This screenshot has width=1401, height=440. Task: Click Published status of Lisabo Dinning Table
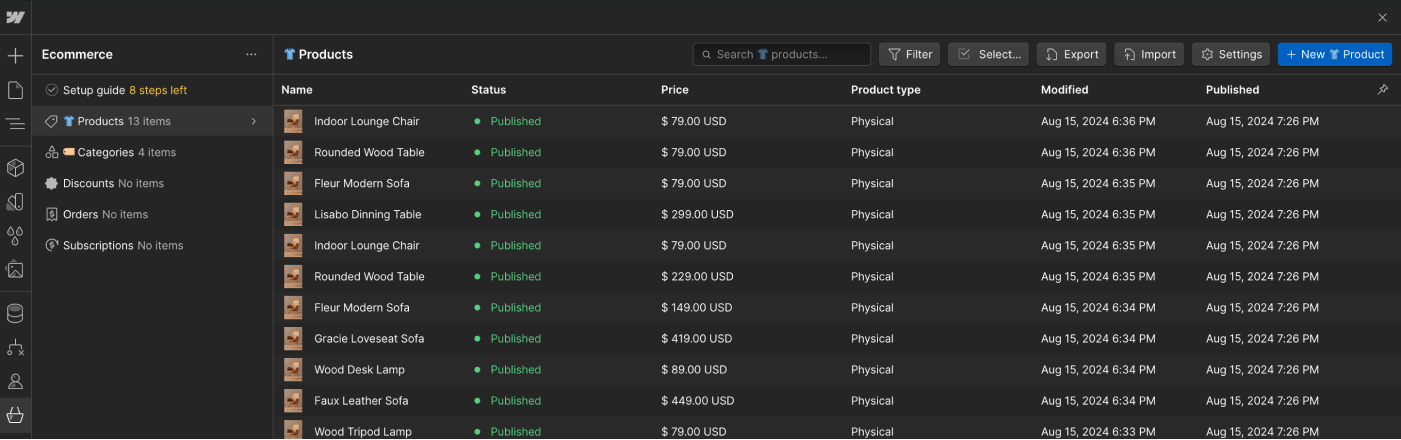click(515, 214)
